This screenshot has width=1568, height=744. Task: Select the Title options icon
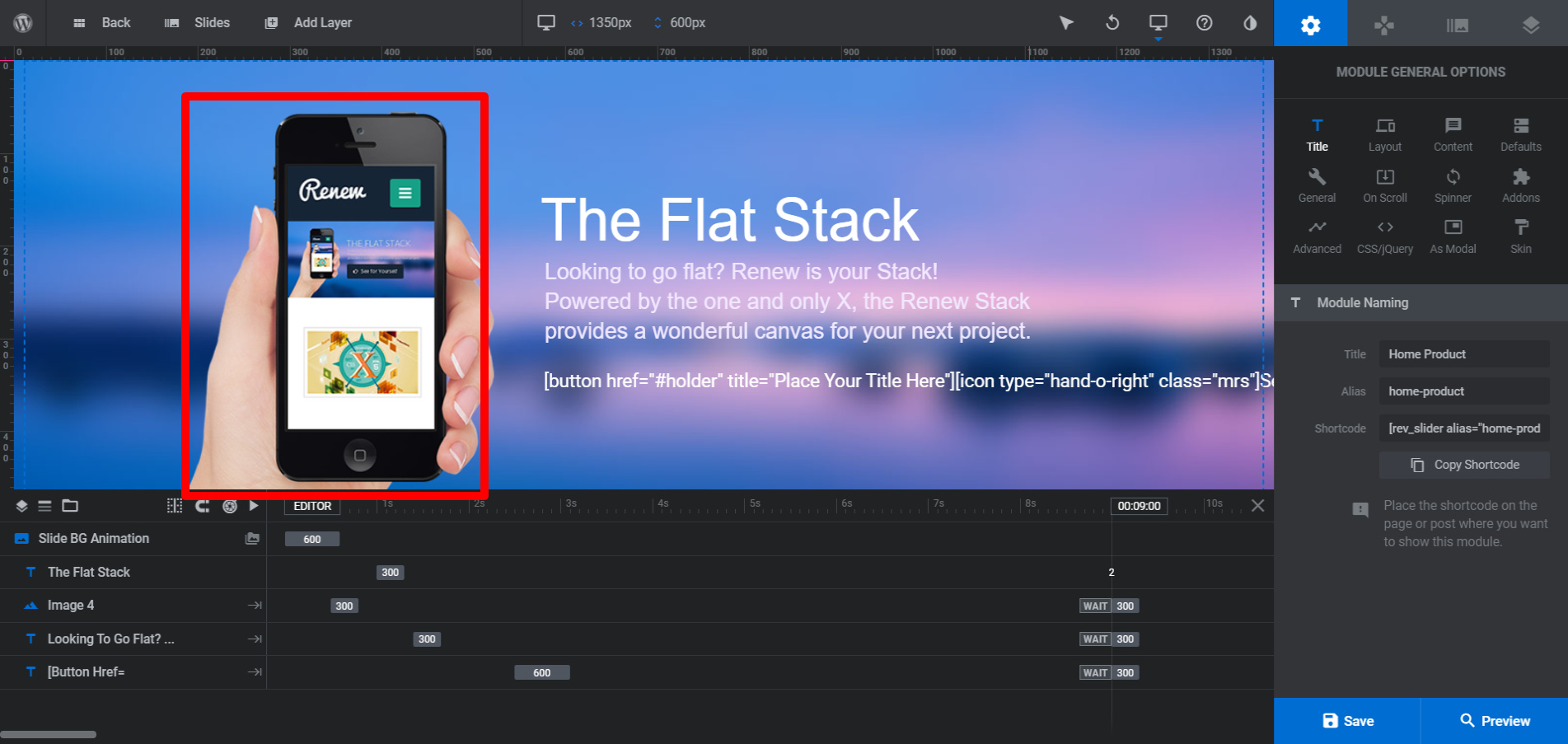tap(1317, 135)
